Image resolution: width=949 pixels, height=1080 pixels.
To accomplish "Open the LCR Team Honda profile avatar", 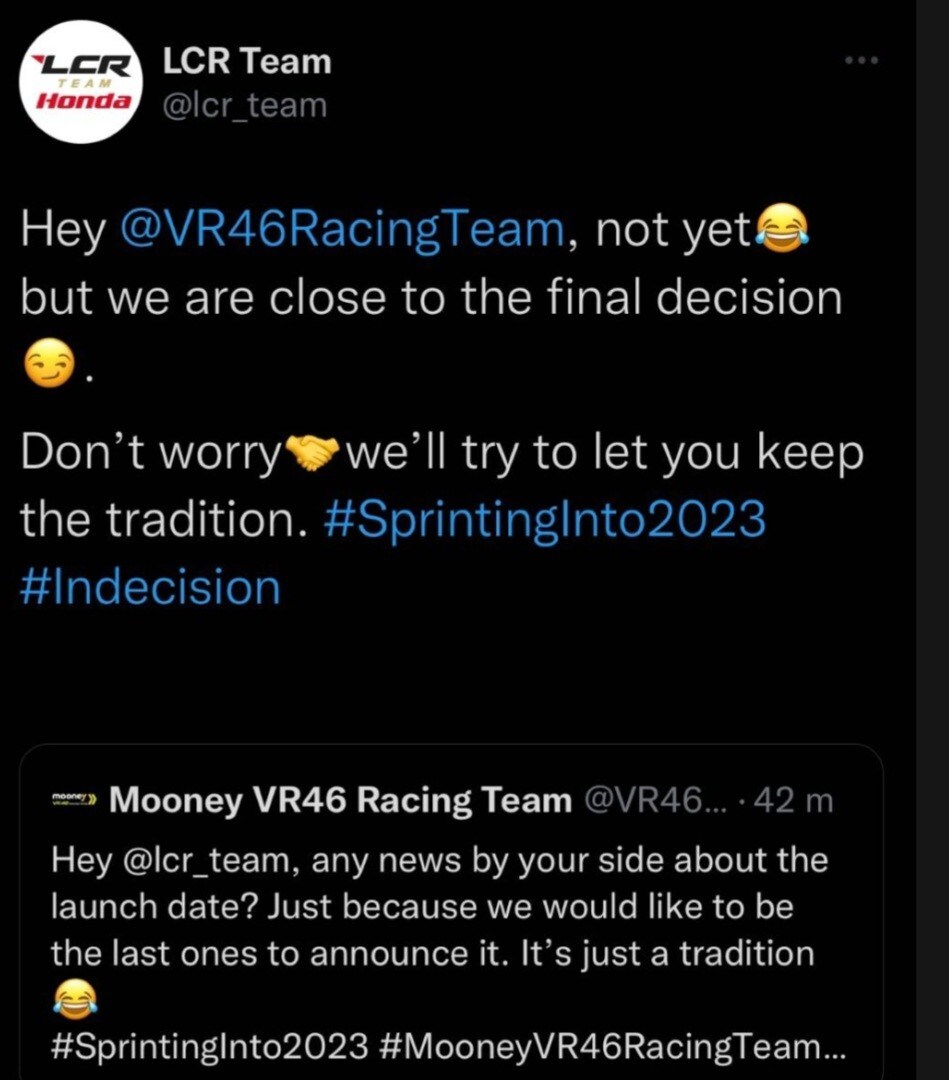I will coord(83,82).
